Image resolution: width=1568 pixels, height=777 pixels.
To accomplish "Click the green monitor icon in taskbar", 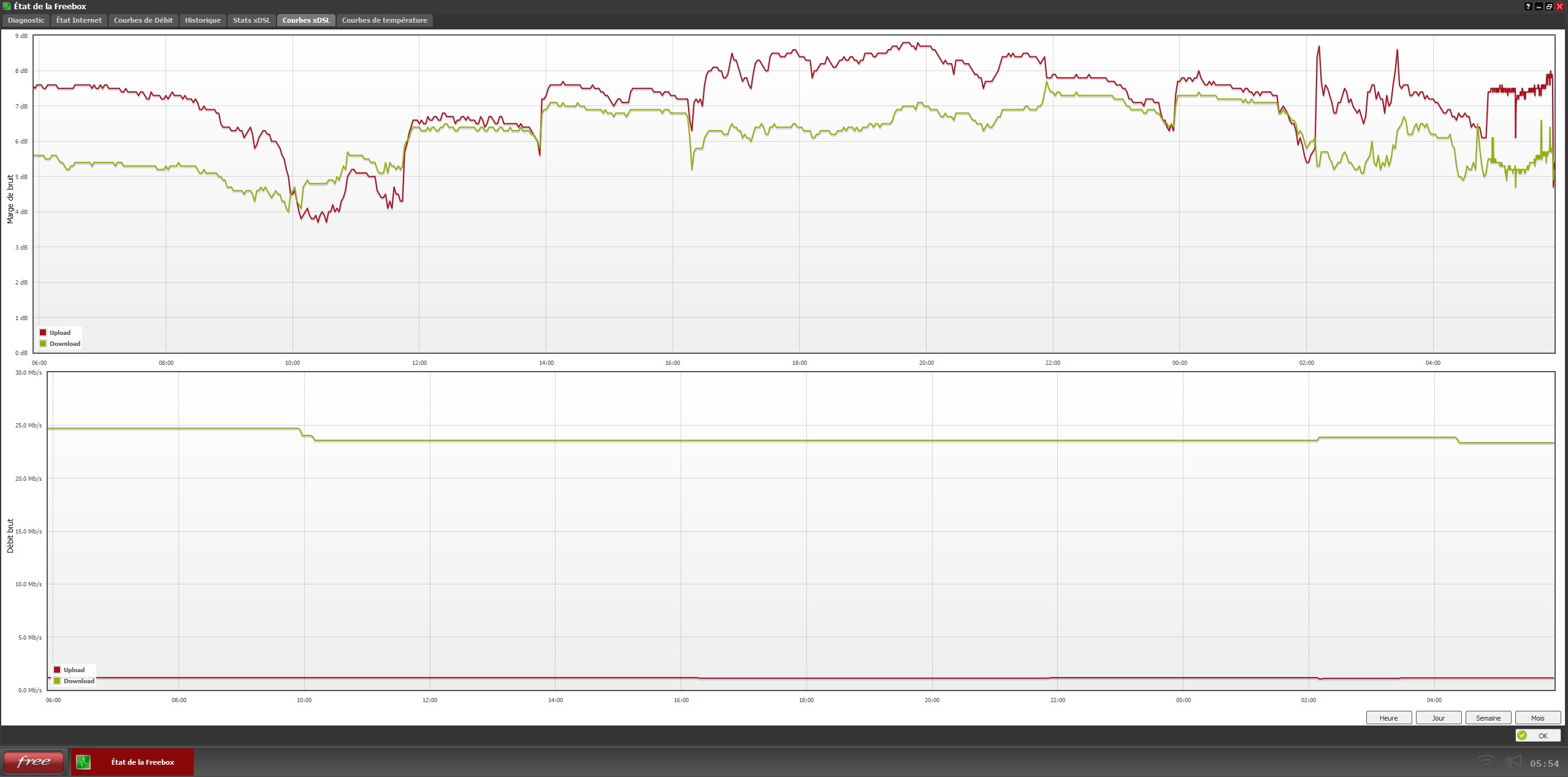I will (83, 762).
